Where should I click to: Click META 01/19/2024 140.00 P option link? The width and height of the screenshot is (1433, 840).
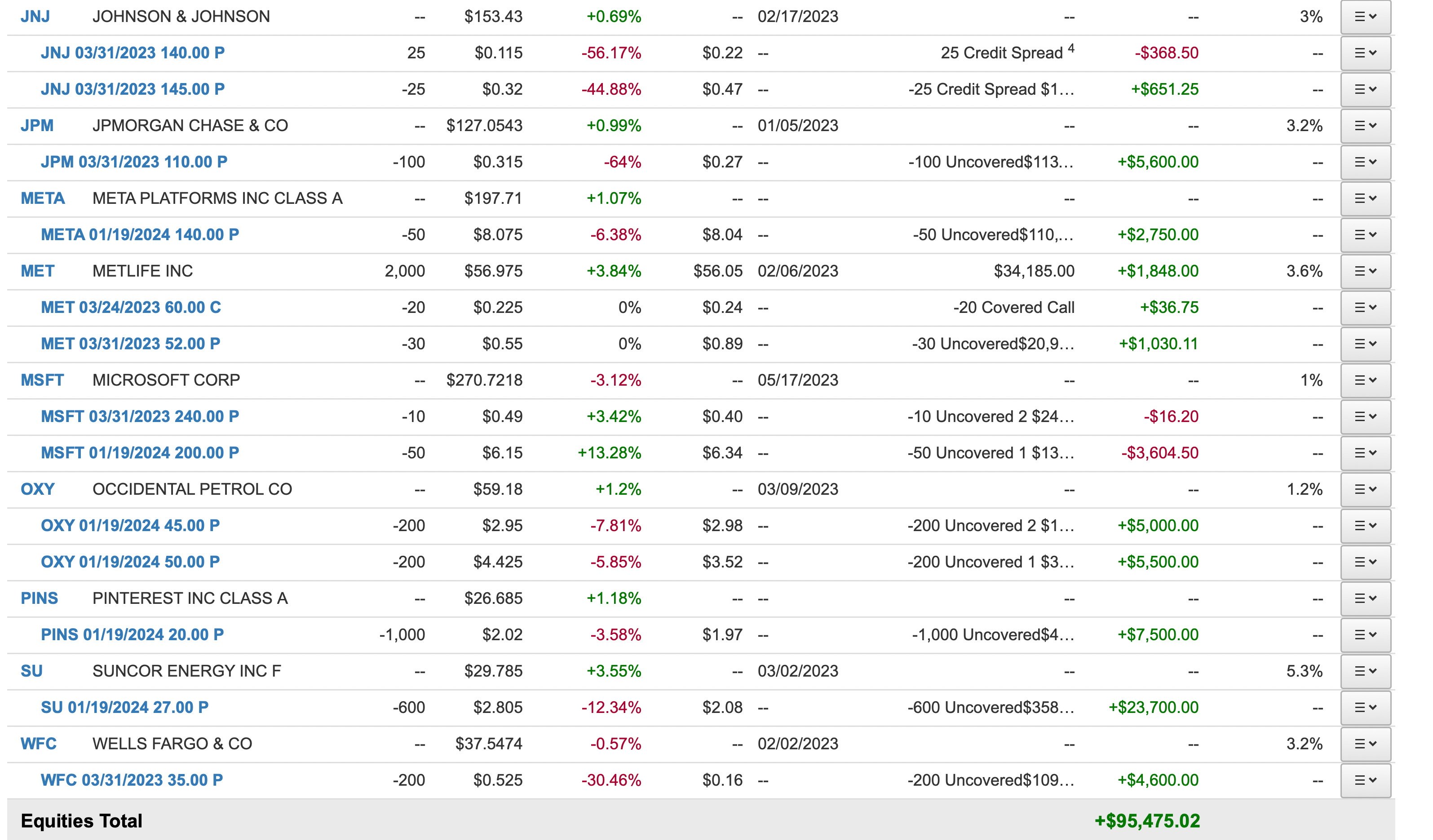pyautogui.click(x=140, y=235)
